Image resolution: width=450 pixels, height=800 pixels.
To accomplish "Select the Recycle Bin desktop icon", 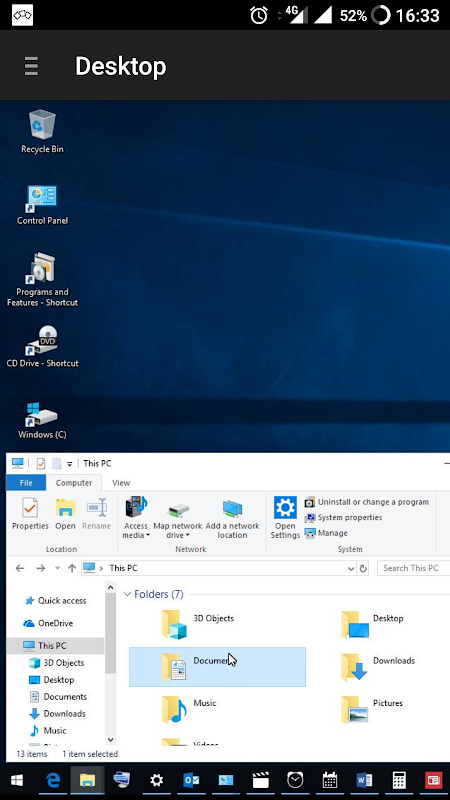I will click(42, 132).
